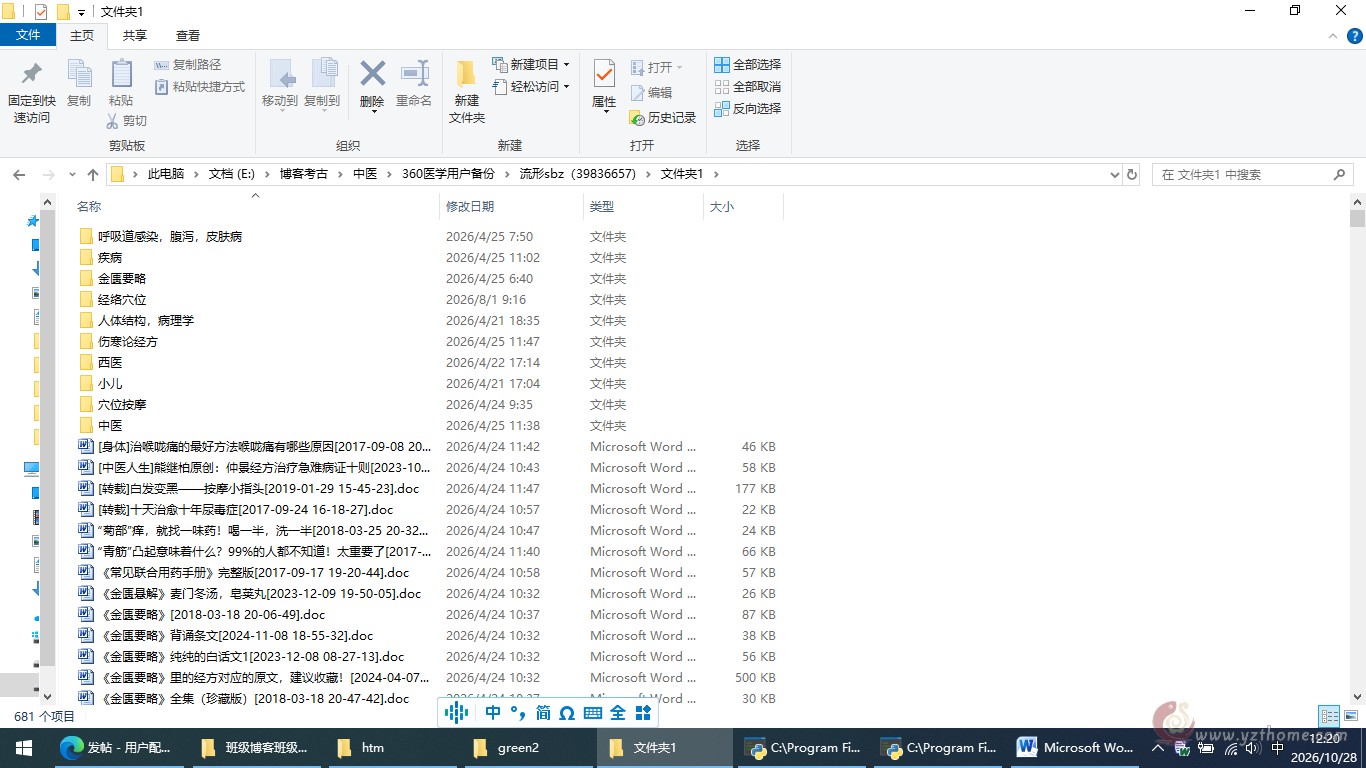Refresh the current folder view
1366x768 pixels.
pos(1132,174)
